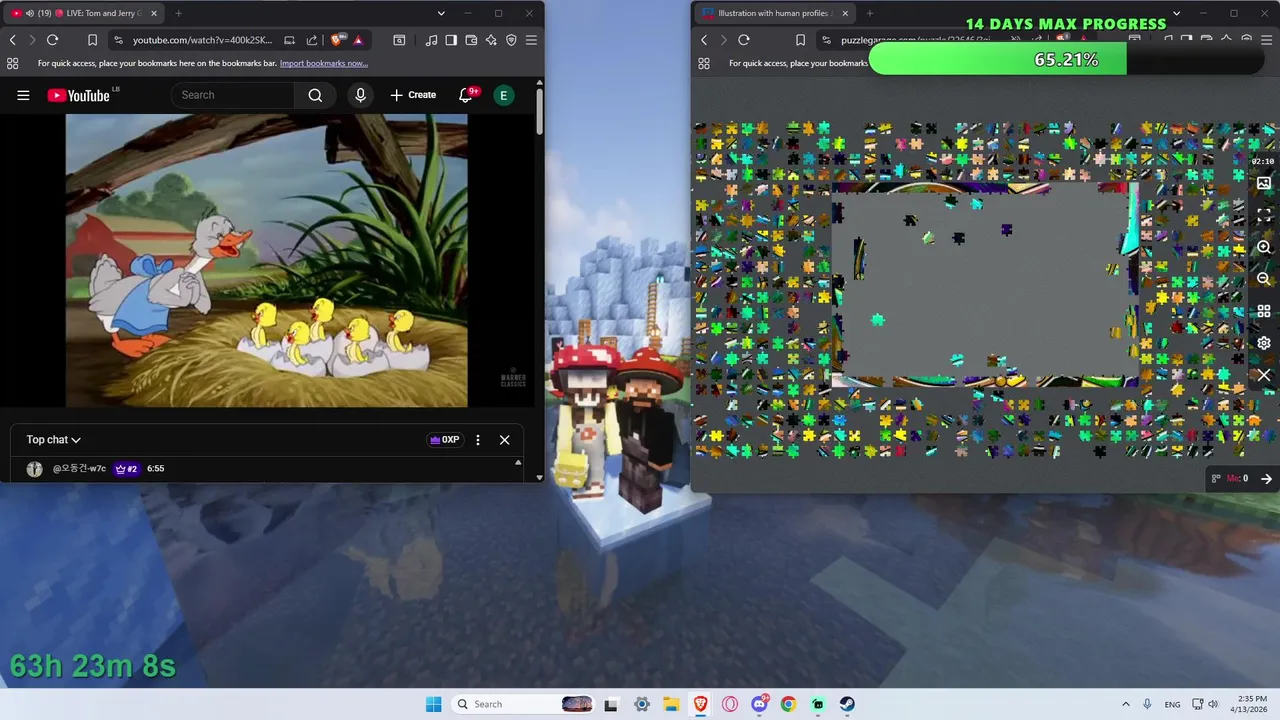Zoom in on the puzzle

[1264, 247]
